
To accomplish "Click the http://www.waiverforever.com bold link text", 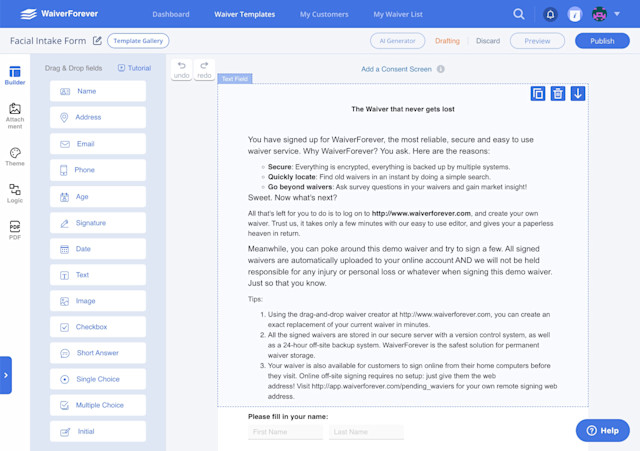I will coord(421,213).
